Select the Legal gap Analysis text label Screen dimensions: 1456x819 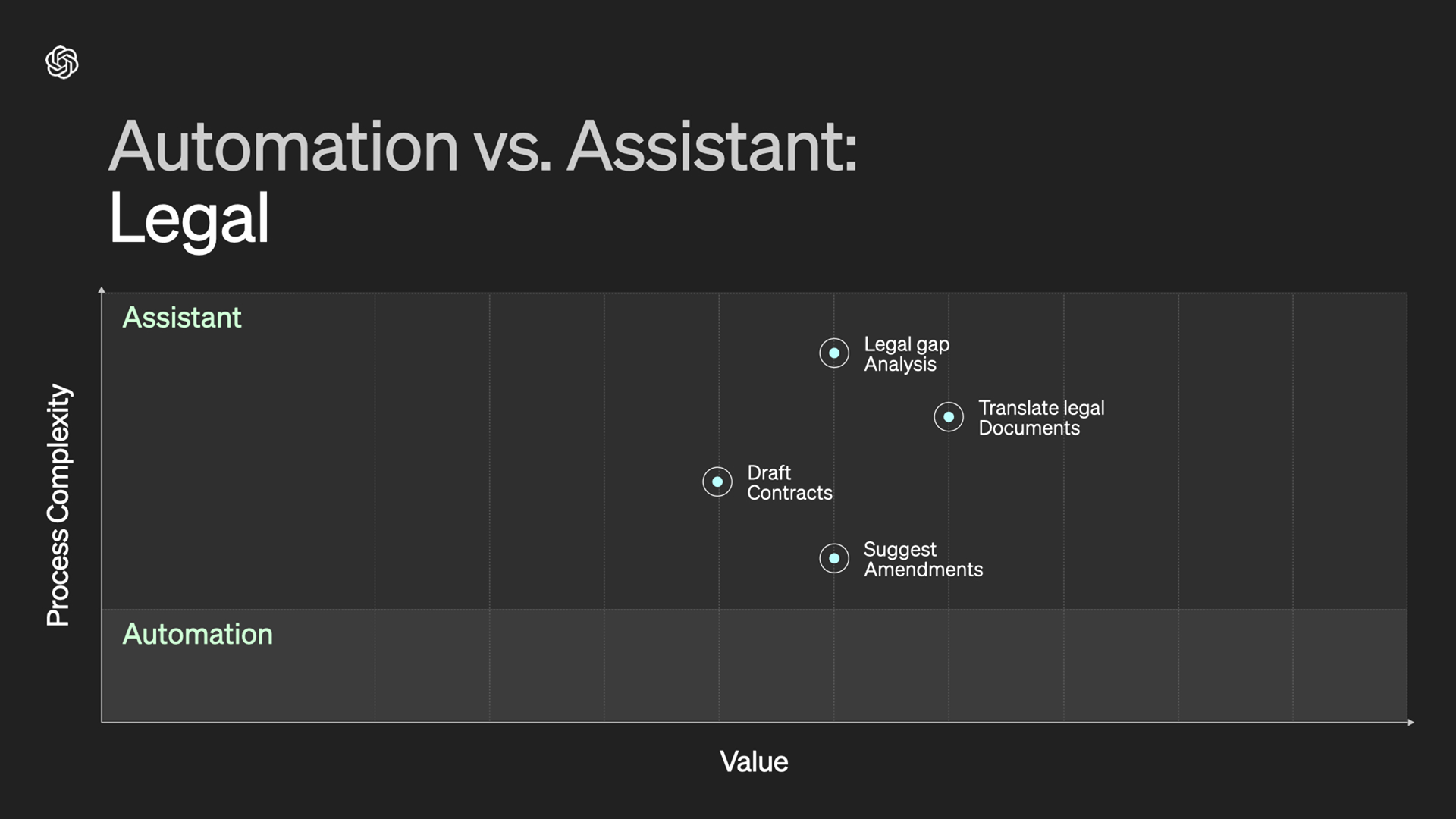pos(906,354)
